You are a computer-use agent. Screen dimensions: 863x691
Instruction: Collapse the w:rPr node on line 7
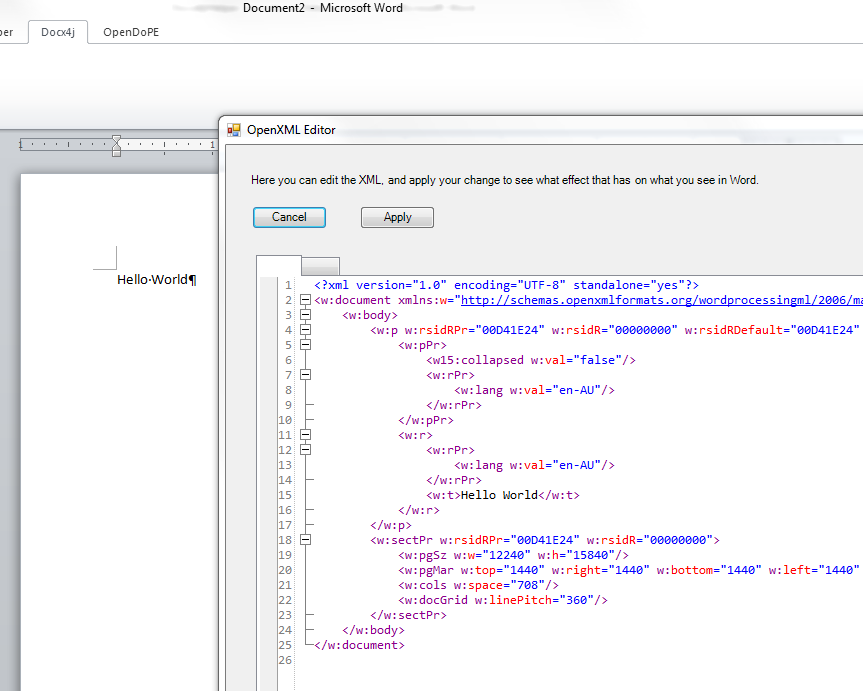(x=305, y=375)
